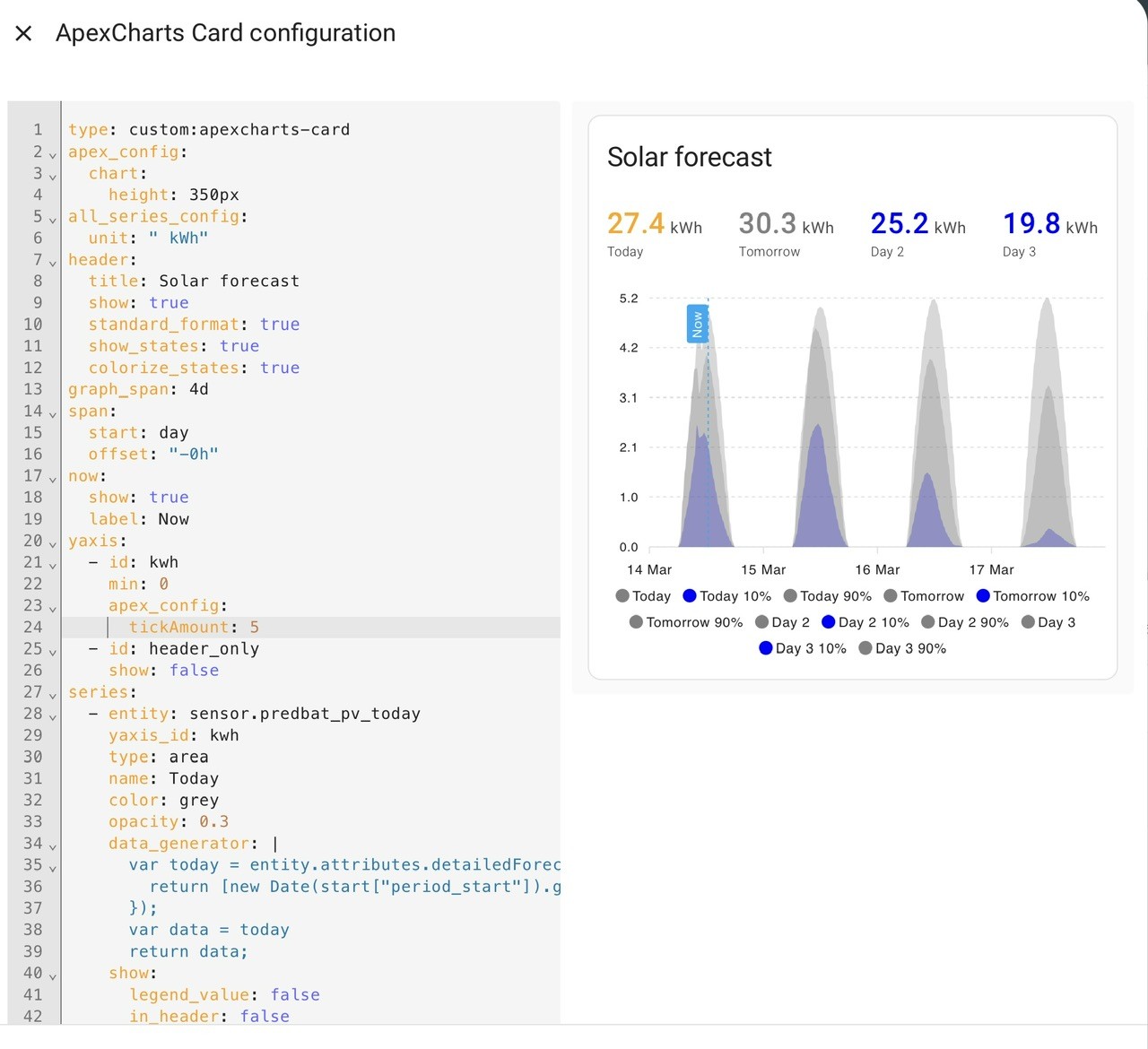Click the Now marker label on chart
1148x1049 pixels.
(x=697, y=324)
